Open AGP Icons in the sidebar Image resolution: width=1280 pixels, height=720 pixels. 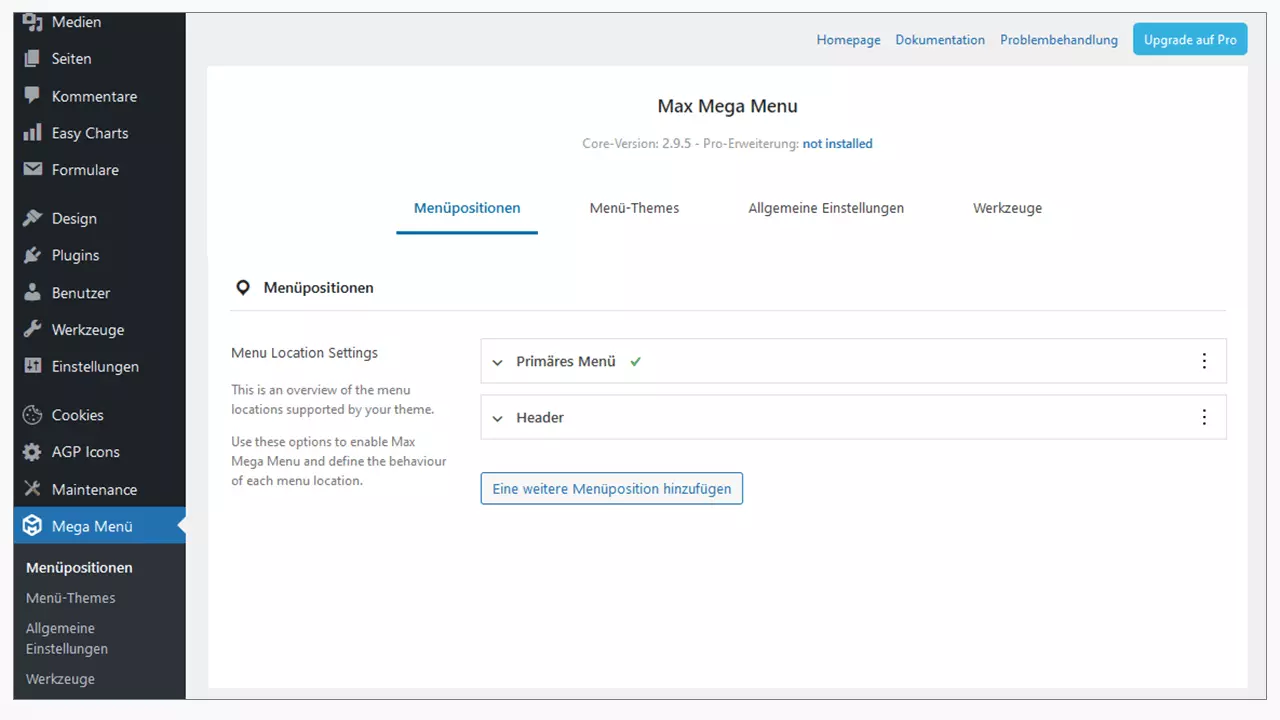[86, 452]
